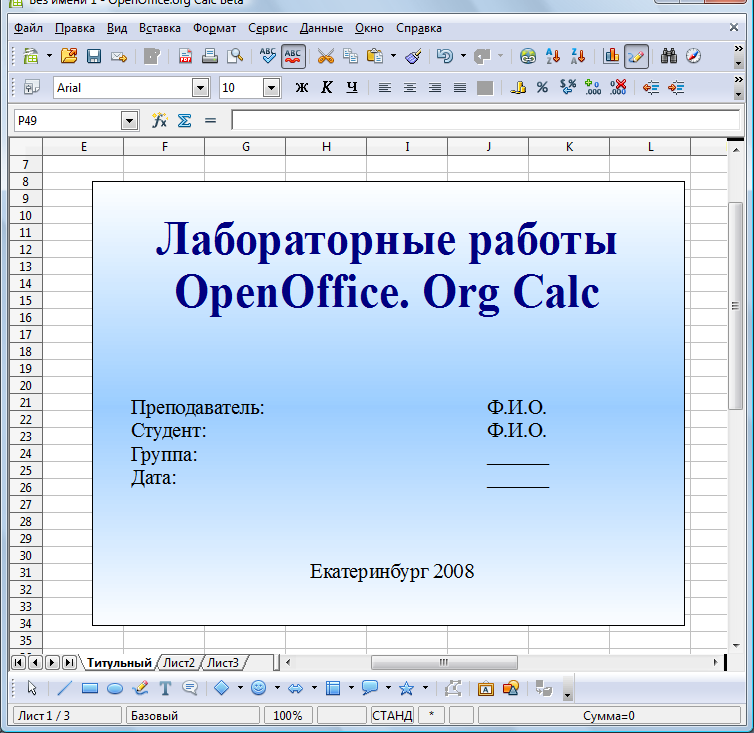Open the Файл menu
754x733 pixels.
click(x=28, y=28)
